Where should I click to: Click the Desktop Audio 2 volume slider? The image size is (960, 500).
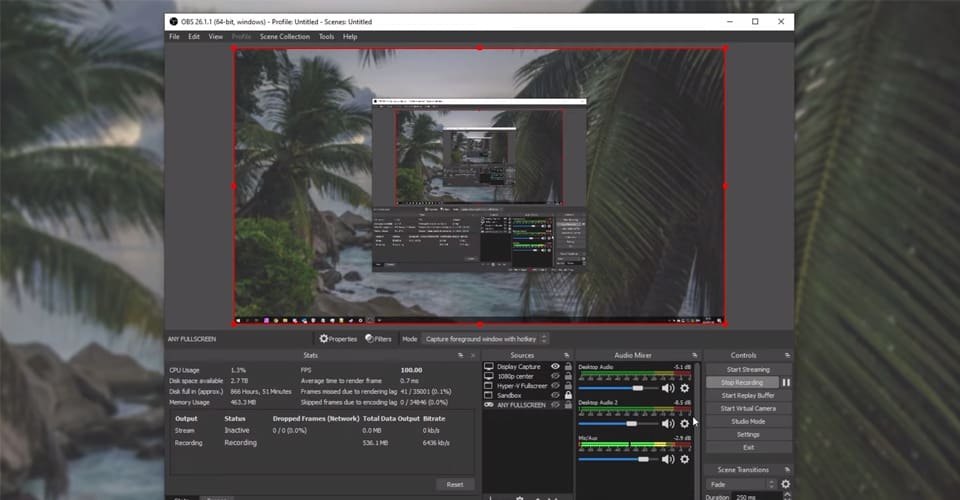click(617, 424)
